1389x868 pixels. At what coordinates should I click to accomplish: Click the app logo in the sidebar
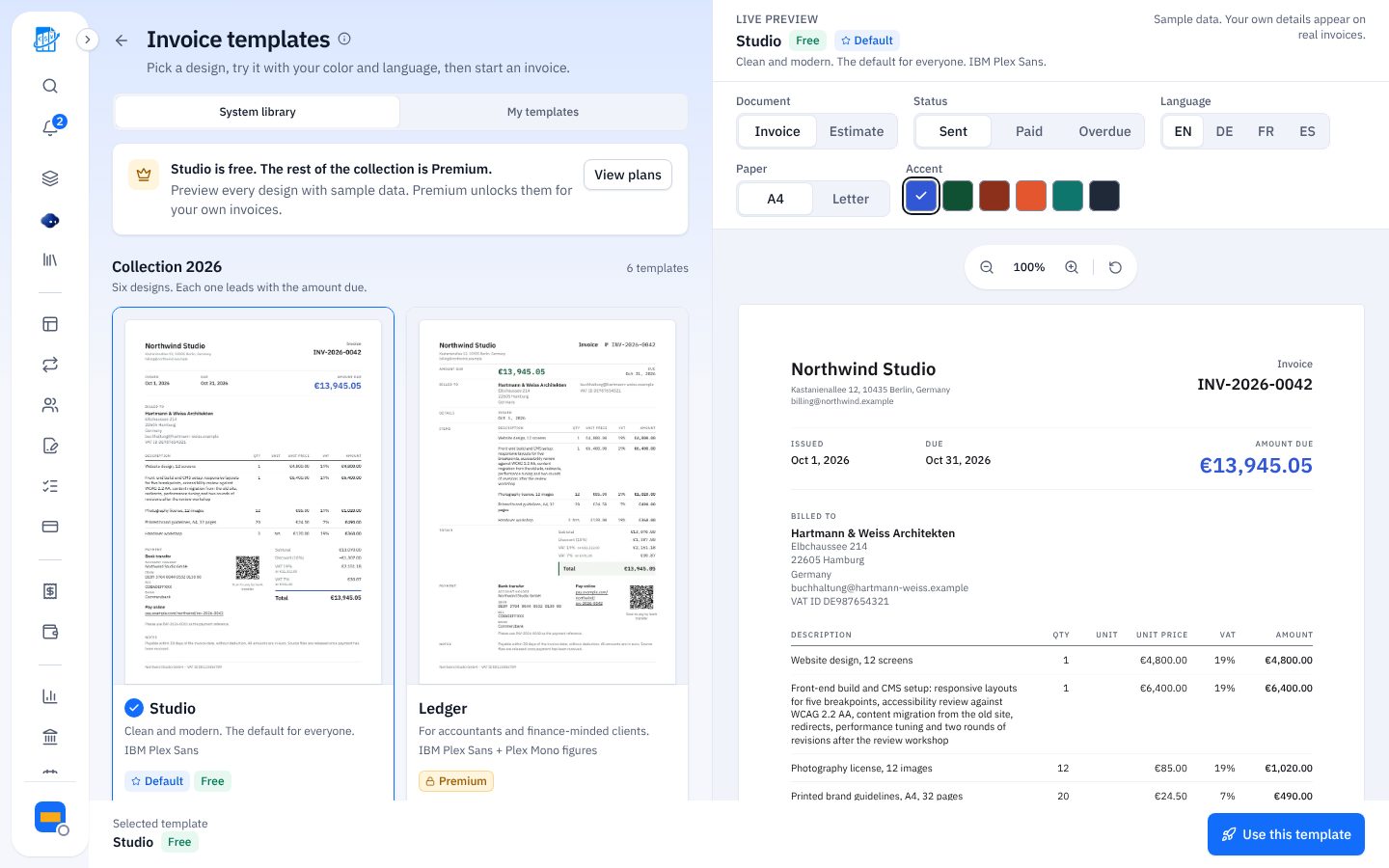[x=47, y=40]
